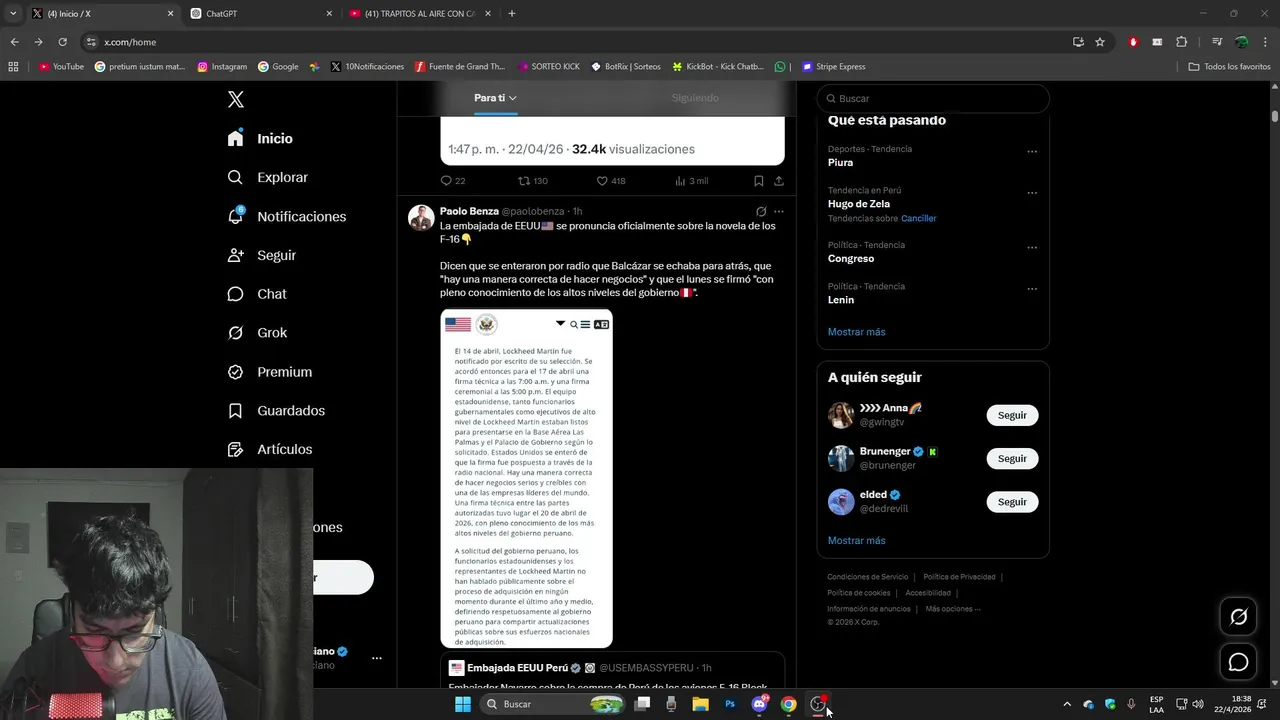Open the YouTube bookmark

click(x=62, y=67)
